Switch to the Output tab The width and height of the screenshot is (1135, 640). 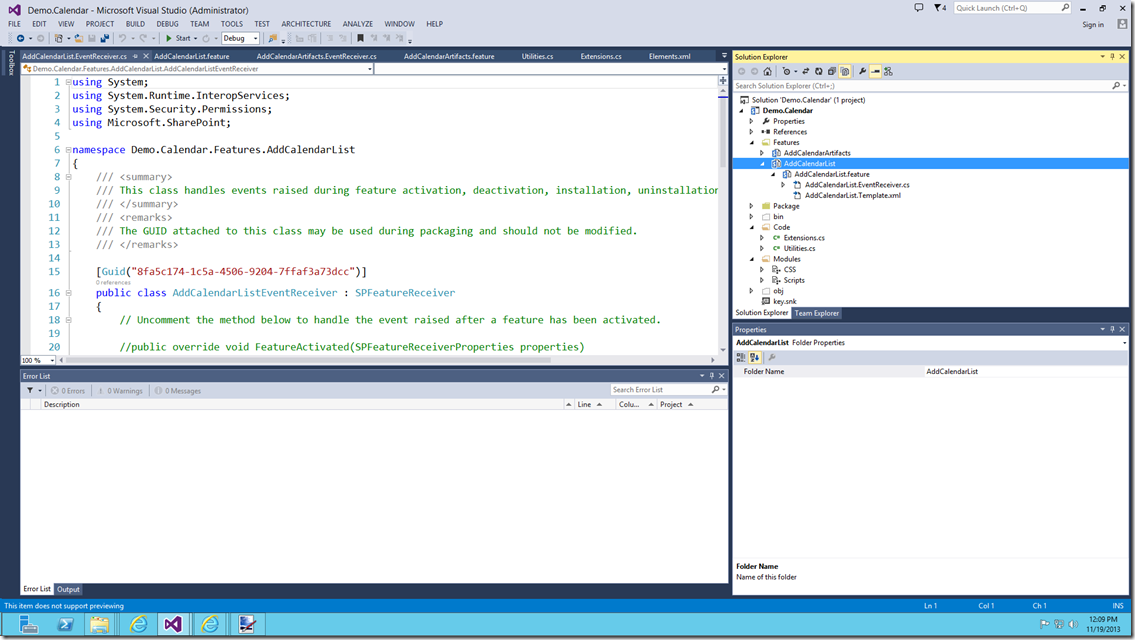tap(68, 589)
